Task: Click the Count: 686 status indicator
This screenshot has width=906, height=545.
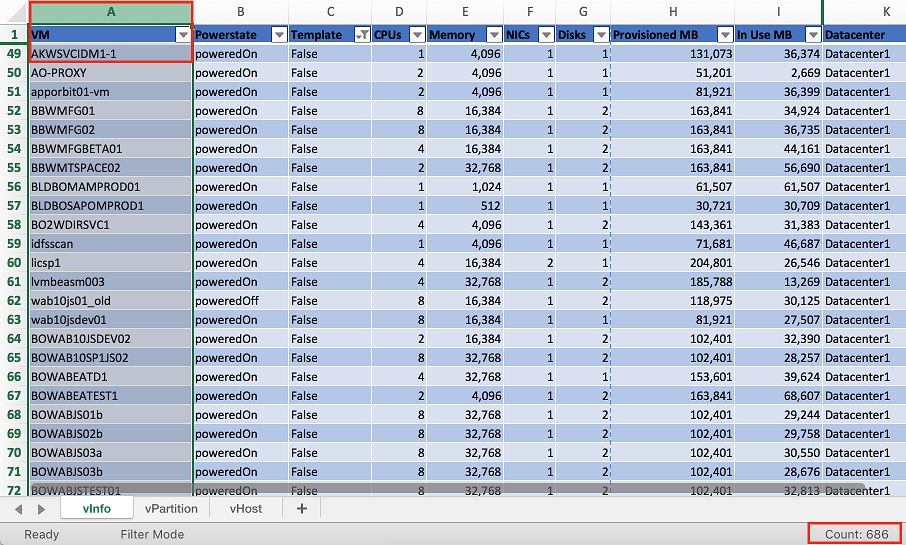Action: pos(856,534)
